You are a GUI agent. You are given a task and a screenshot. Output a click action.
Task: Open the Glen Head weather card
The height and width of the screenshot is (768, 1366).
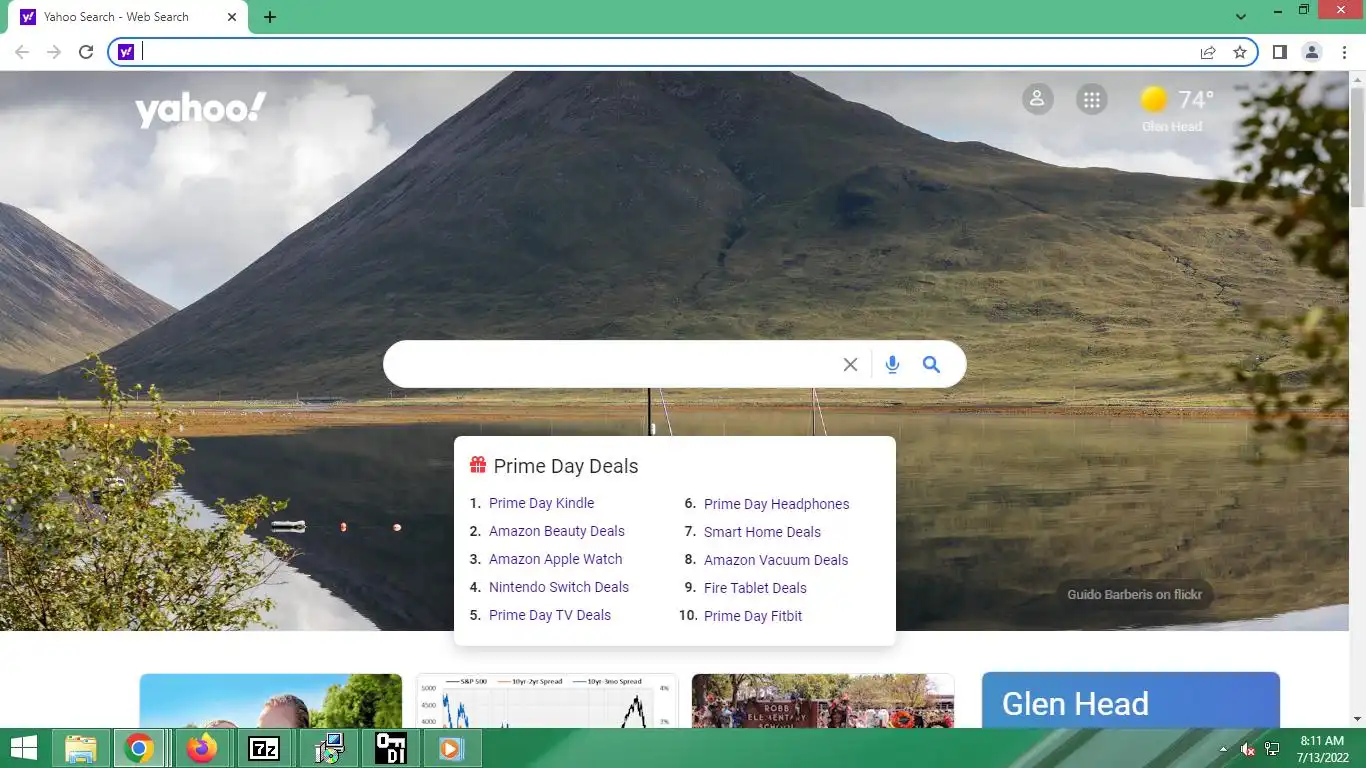pyautogui.click(x=1131, y=700)
